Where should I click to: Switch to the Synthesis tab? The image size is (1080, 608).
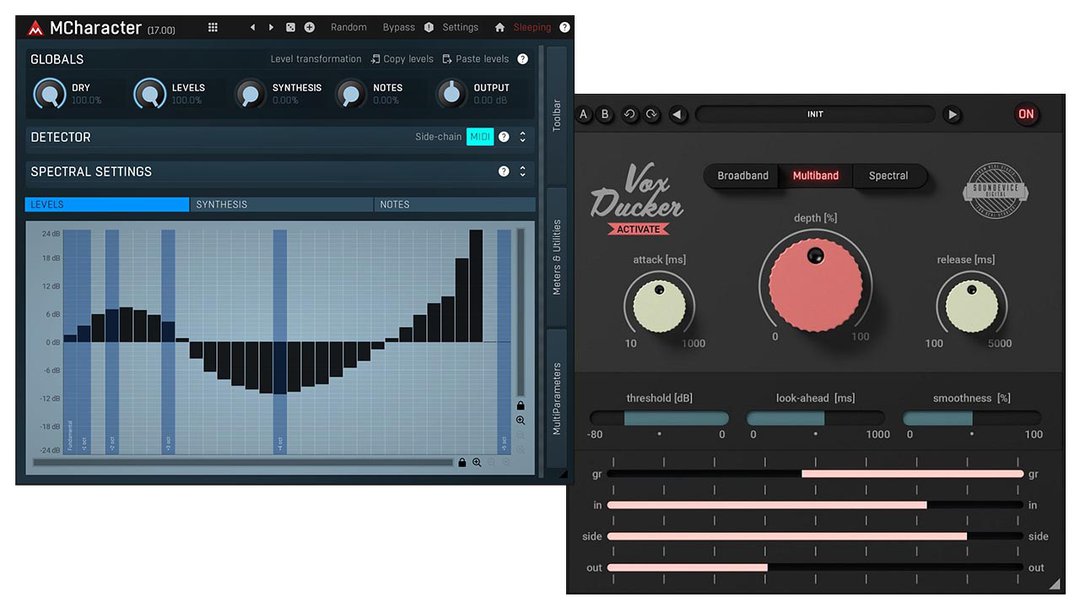tap(281, 205)
